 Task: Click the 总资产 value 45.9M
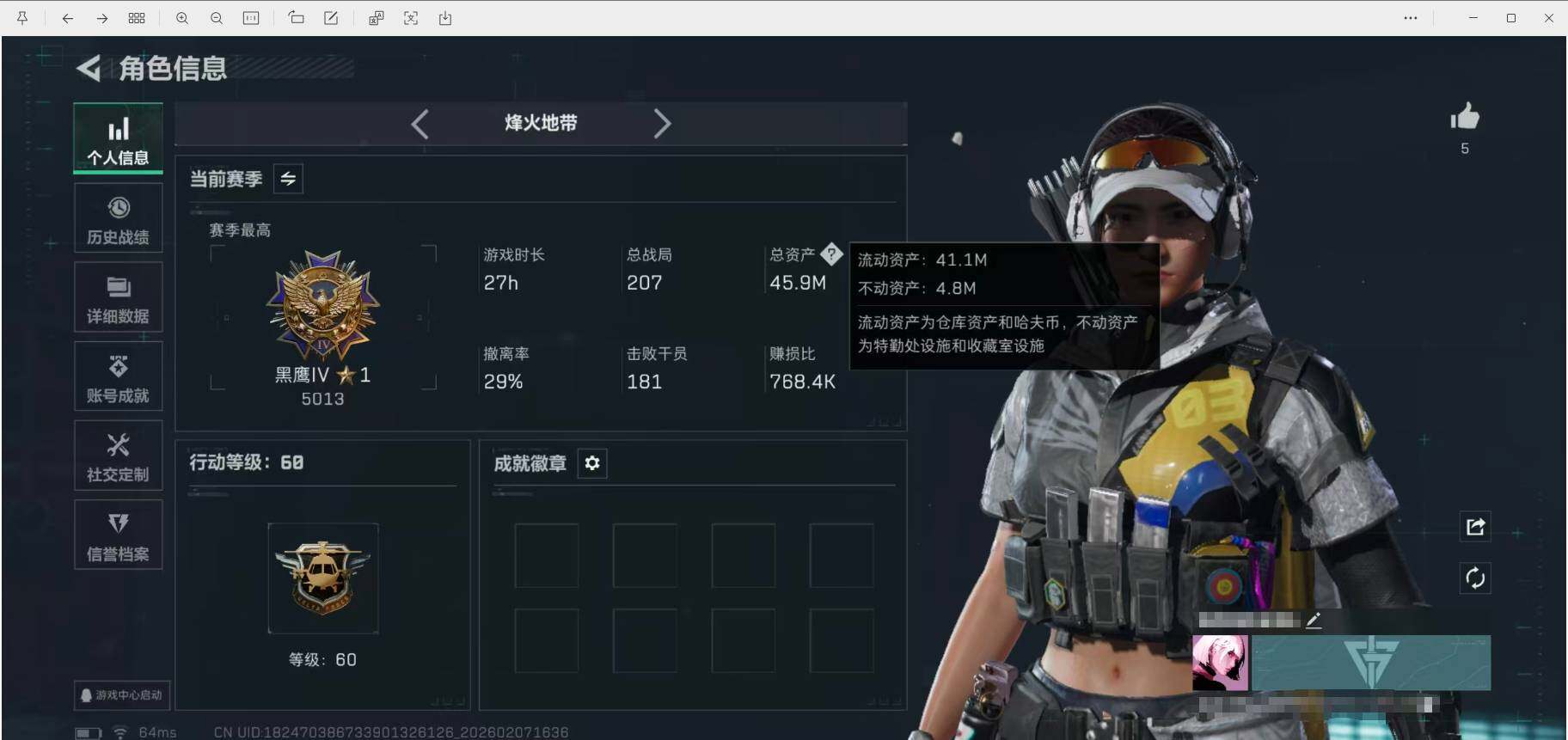pos(798,283)
